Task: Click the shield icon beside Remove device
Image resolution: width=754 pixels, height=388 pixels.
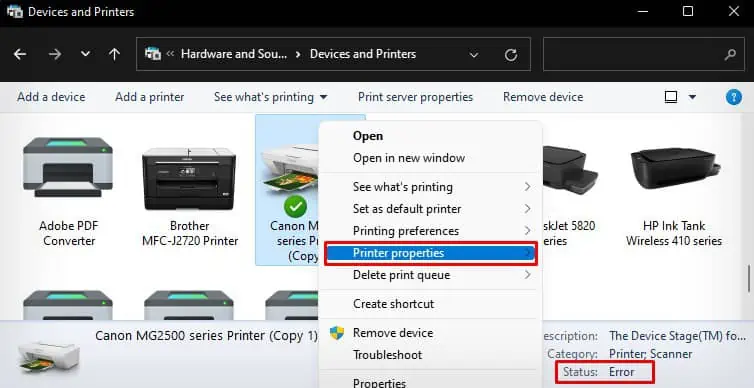Action: (x=337, y=333)
